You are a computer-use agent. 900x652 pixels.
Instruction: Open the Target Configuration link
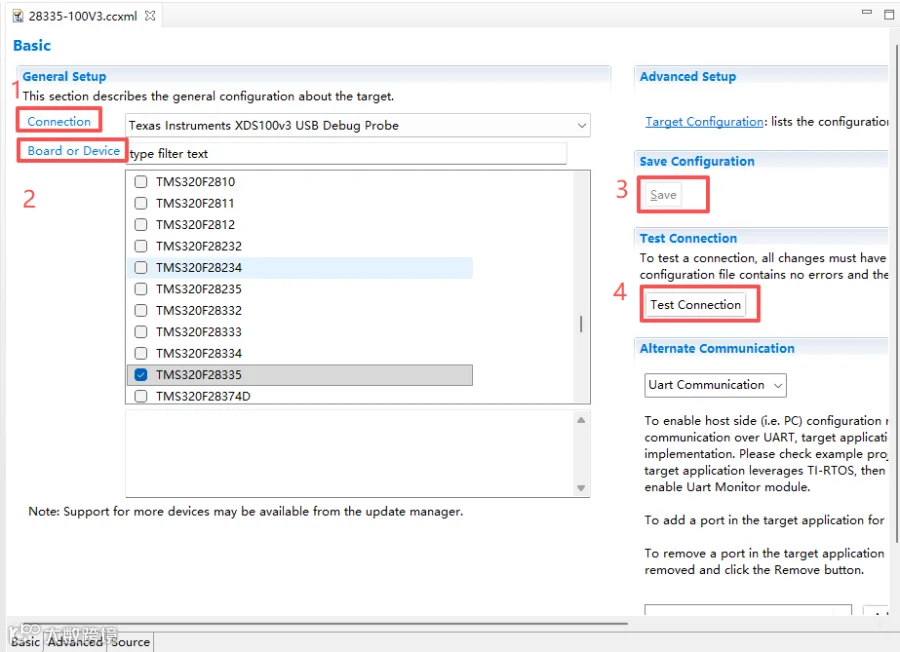(x=704, y=122)
